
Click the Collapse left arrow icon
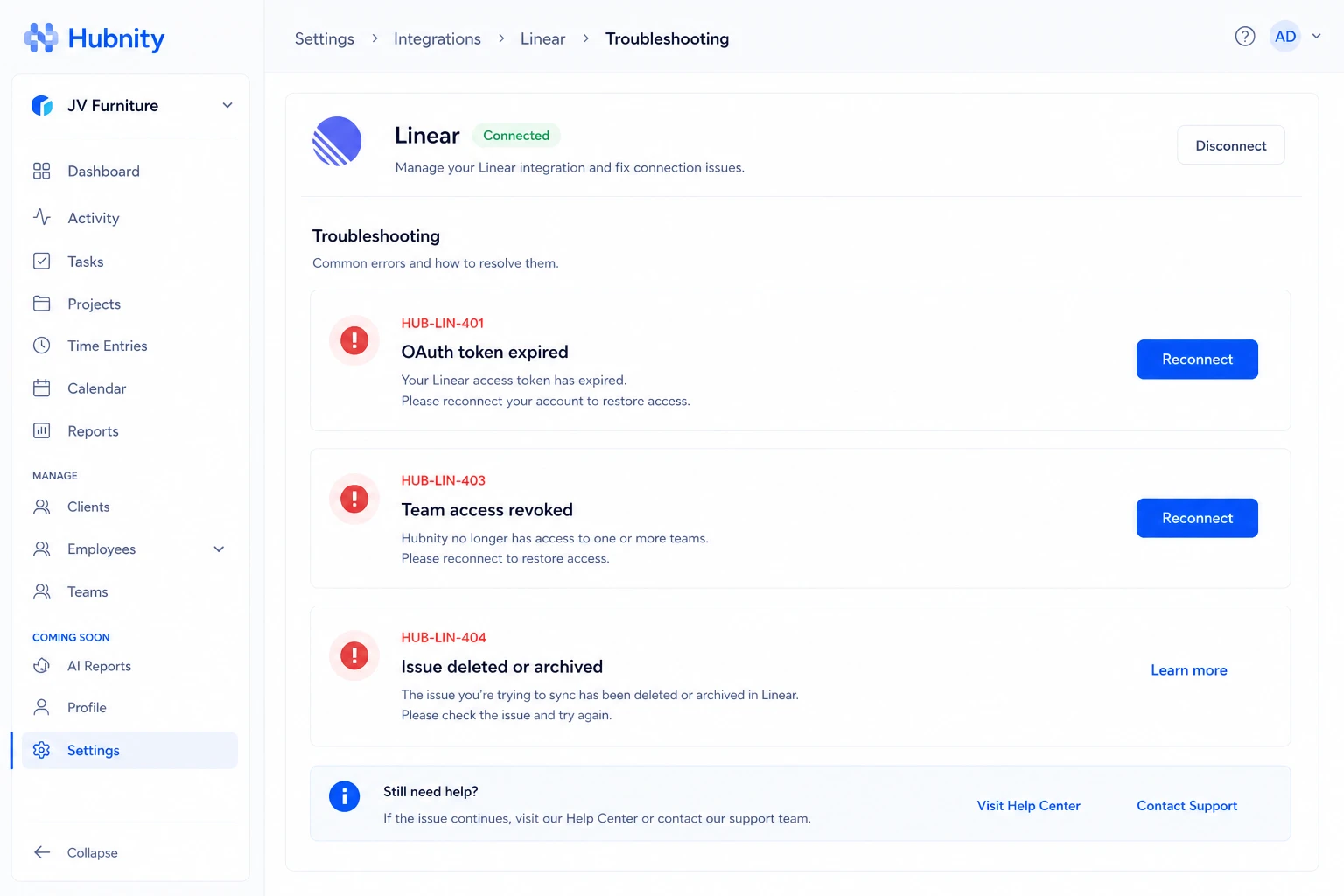(41, 852)
